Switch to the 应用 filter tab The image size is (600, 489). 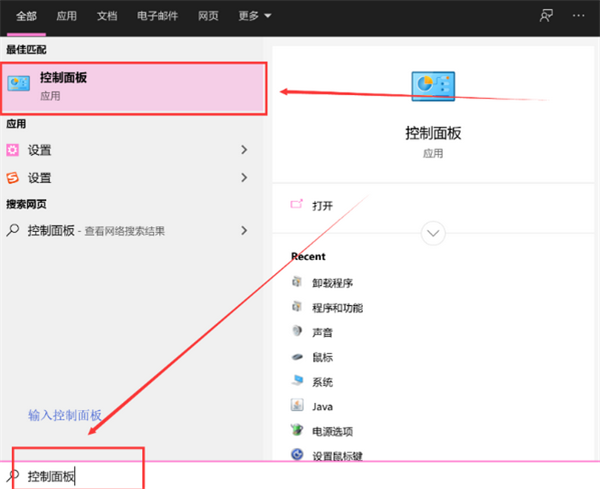click(x=67, y=16)
